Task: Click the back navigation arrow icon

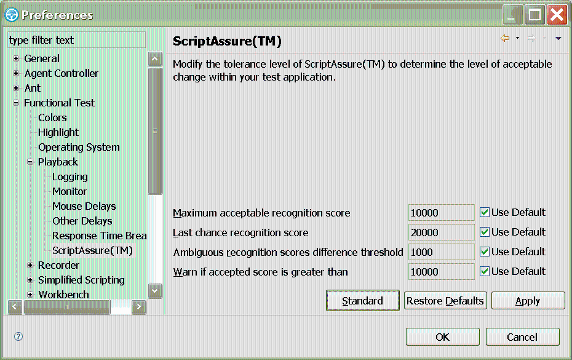Action: click(505, 38)
